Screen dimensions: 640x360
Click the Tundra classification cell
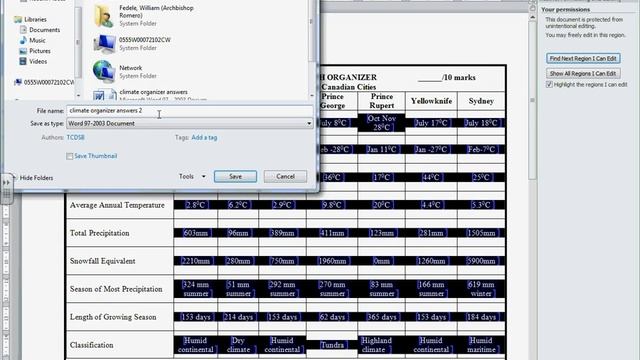(332, 345)
